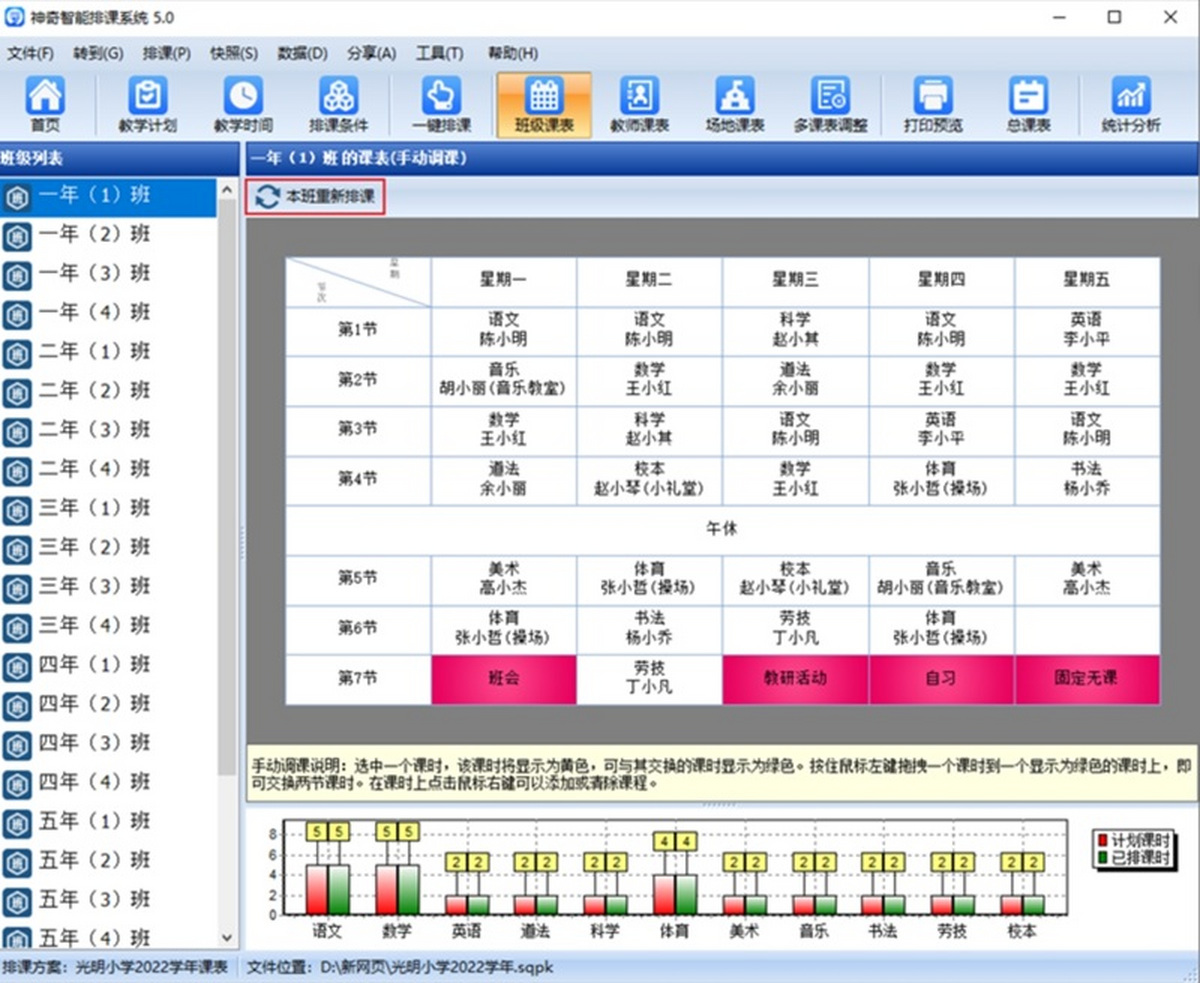
Task: Select 四年（4）班 in the class list
Action: point(108,784)
